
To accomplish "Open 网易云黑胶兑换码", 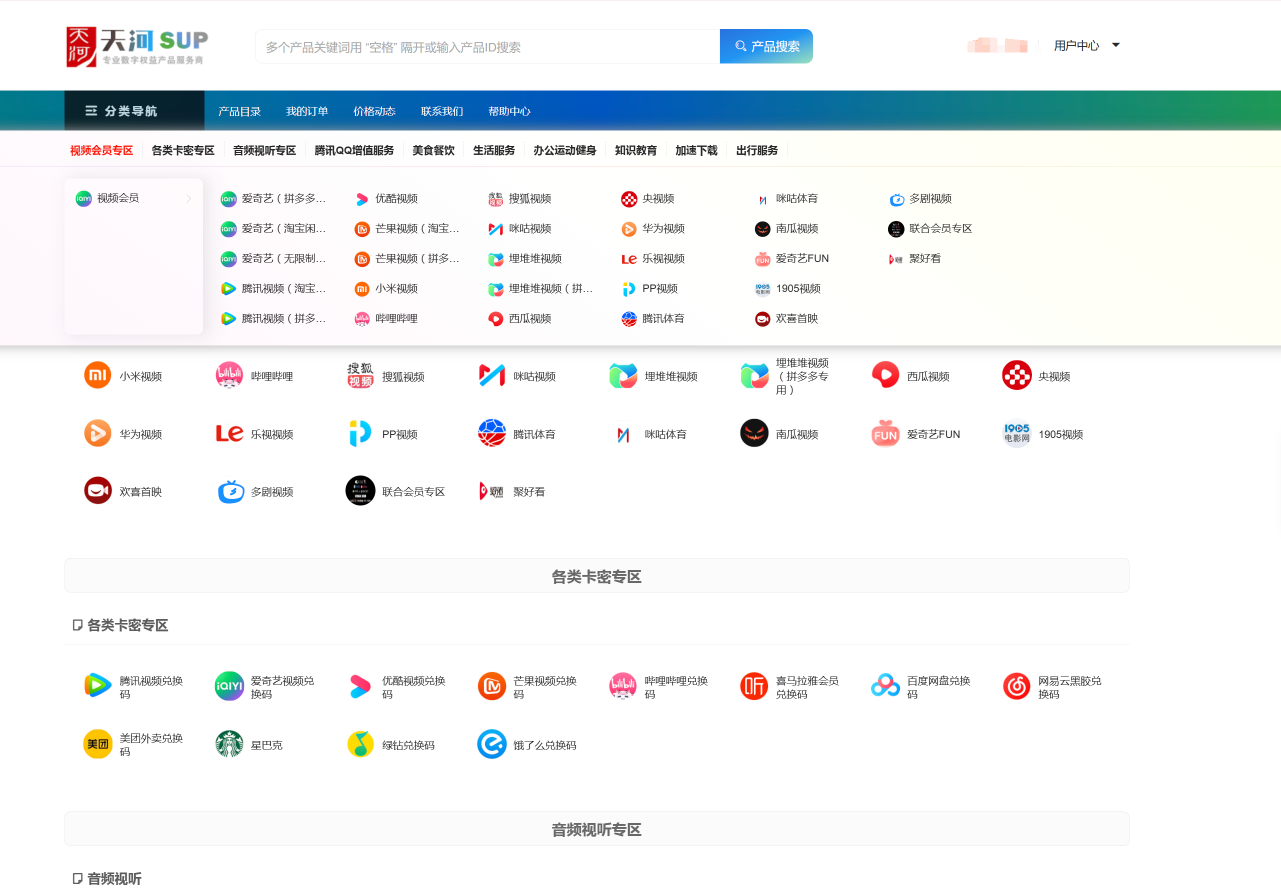I will click(1016, 685).
